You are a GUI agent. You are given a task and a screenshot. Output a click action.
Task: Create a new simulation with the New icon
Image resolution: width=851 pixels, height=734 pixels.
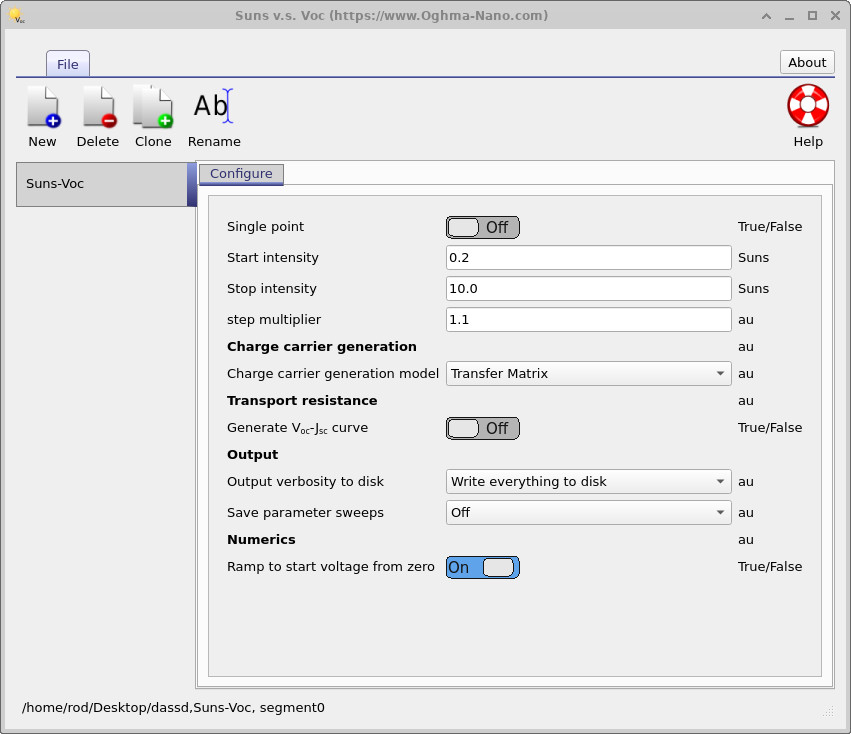tap(42, 113)
